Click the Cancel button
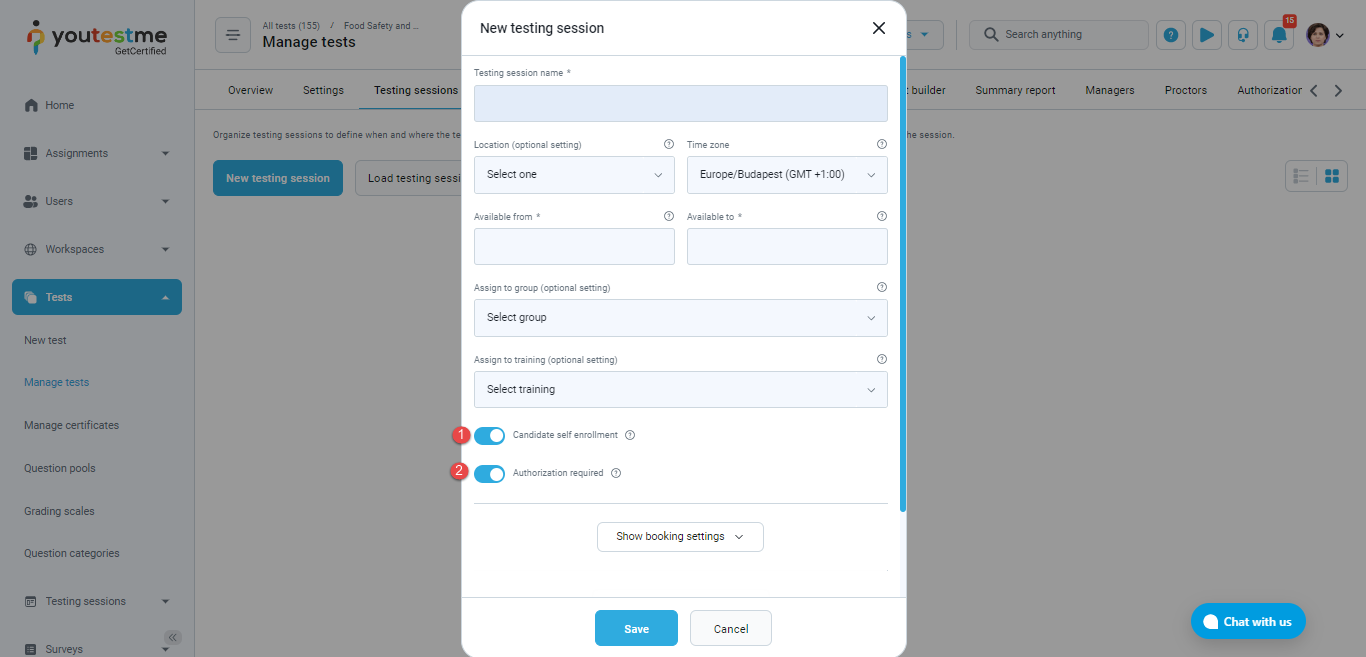 tap(731, 629)
